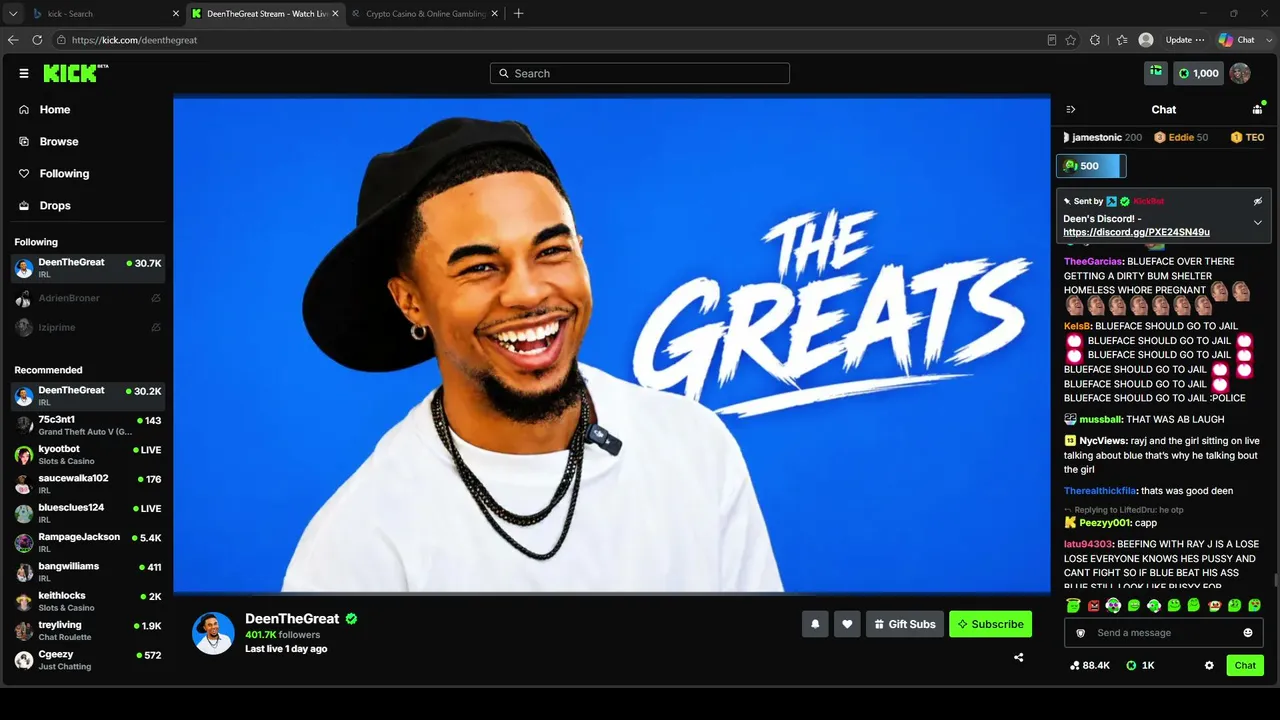
Task: Go to the Kick logo homepage
Action: [x=75, y=73]
